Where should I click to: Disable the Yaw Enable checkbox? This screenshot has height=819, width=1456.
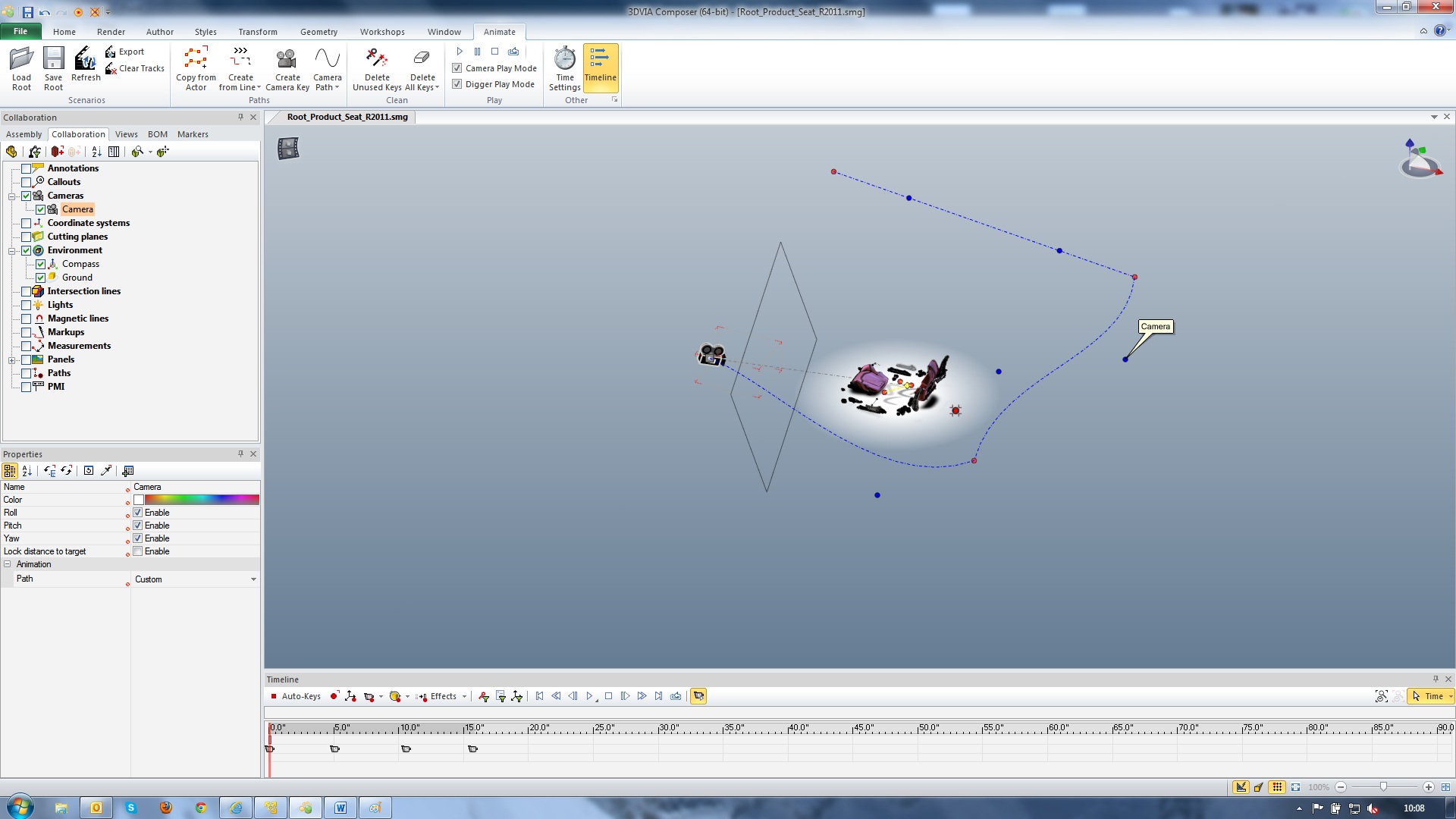point(138,538)
